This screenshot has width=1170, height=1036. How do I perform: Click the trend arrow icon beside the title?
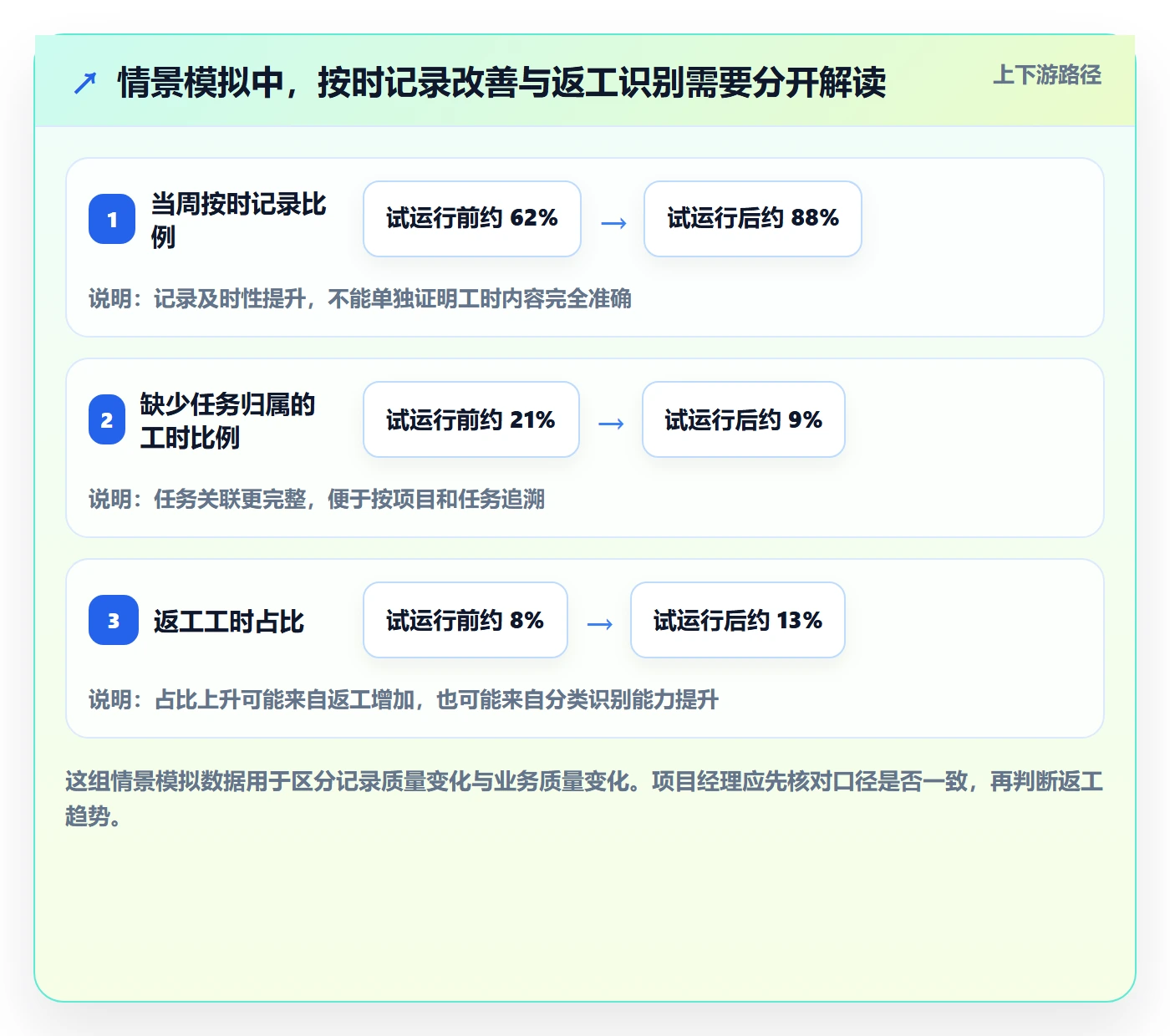(85, 83)
